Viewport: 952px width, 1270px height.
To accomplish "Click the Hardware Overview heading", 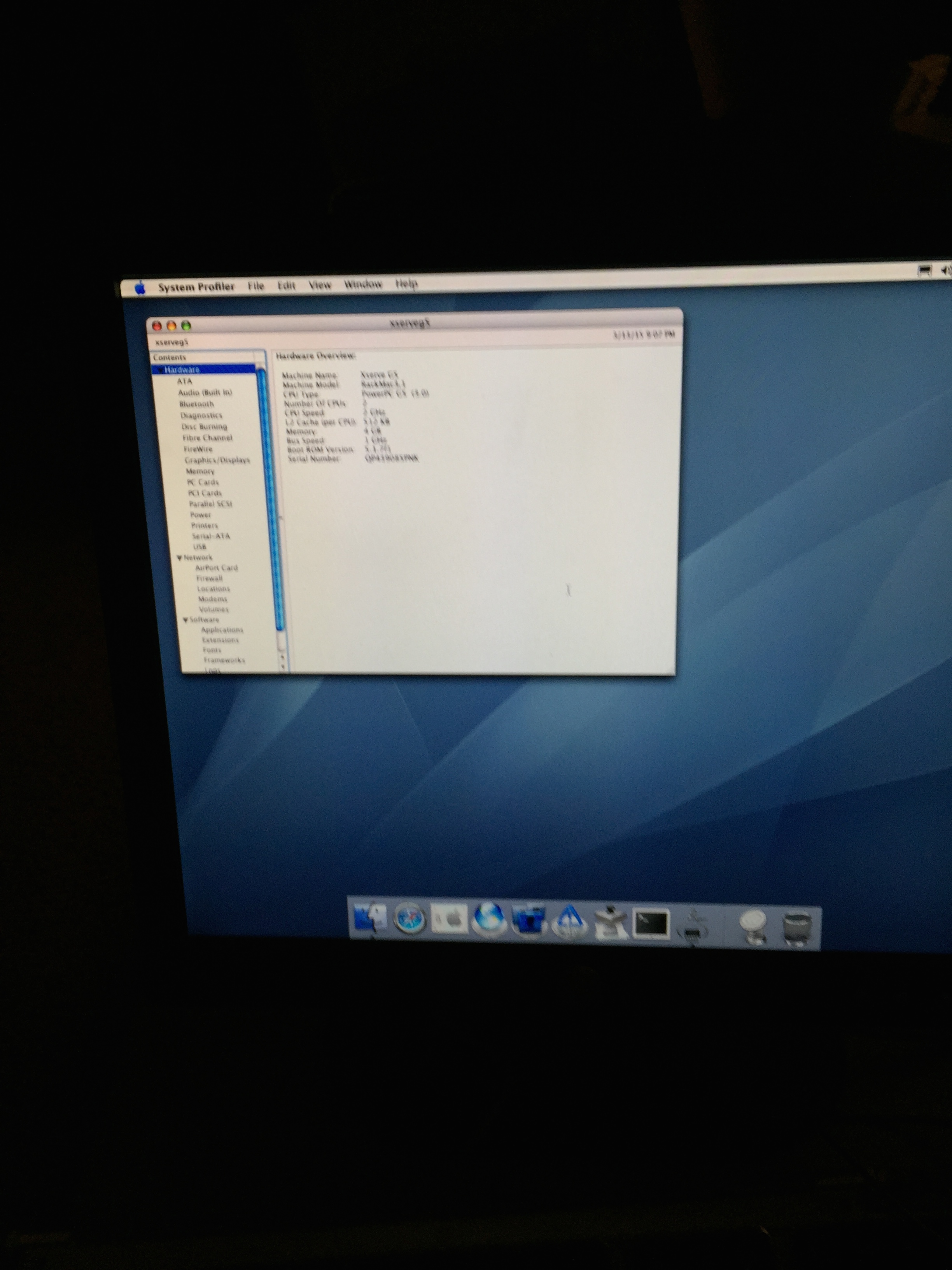I will tap(316, 356).
